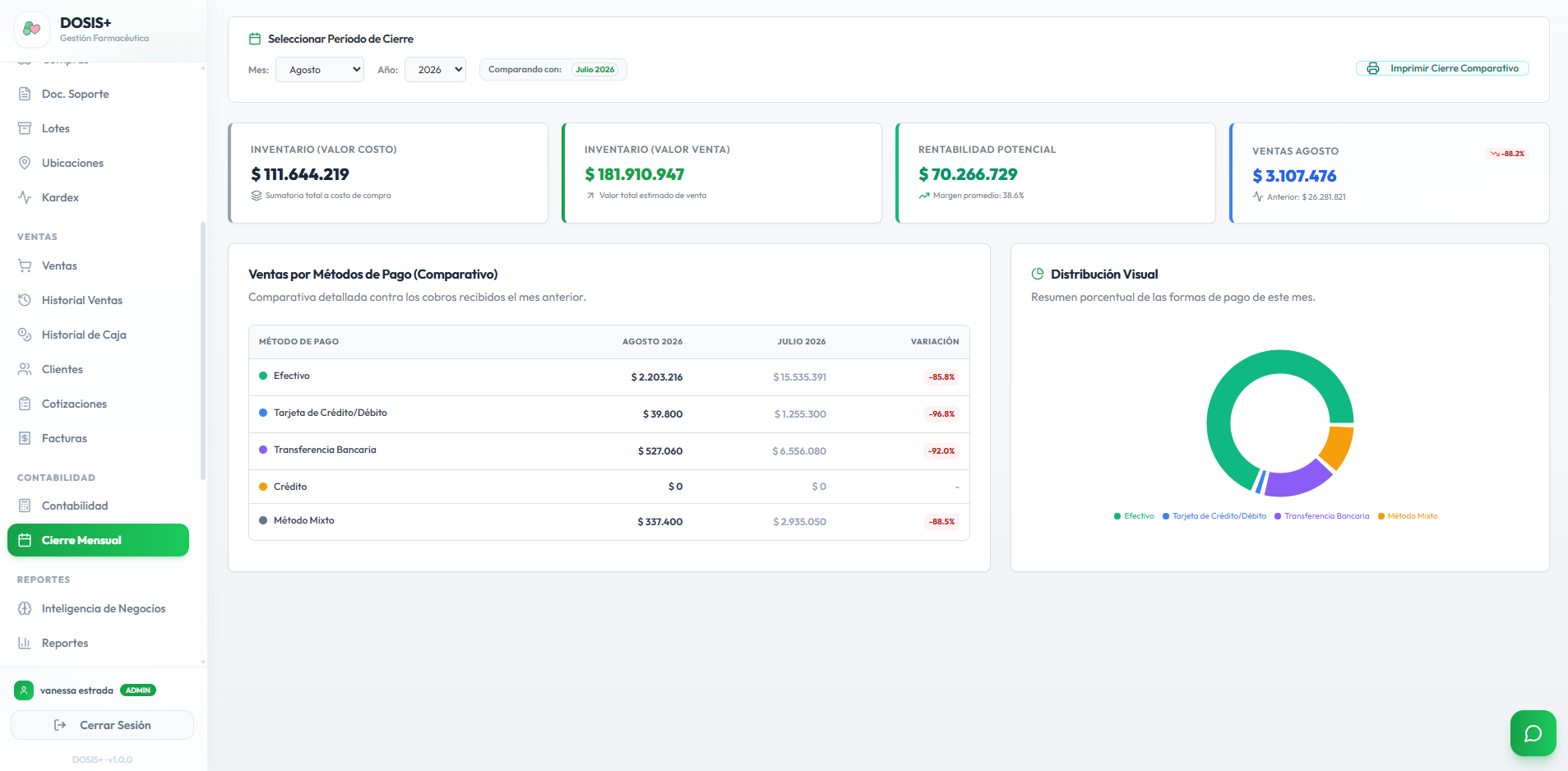
Task: Click the Reportes bar chart icon
Action: pos(25,643)
